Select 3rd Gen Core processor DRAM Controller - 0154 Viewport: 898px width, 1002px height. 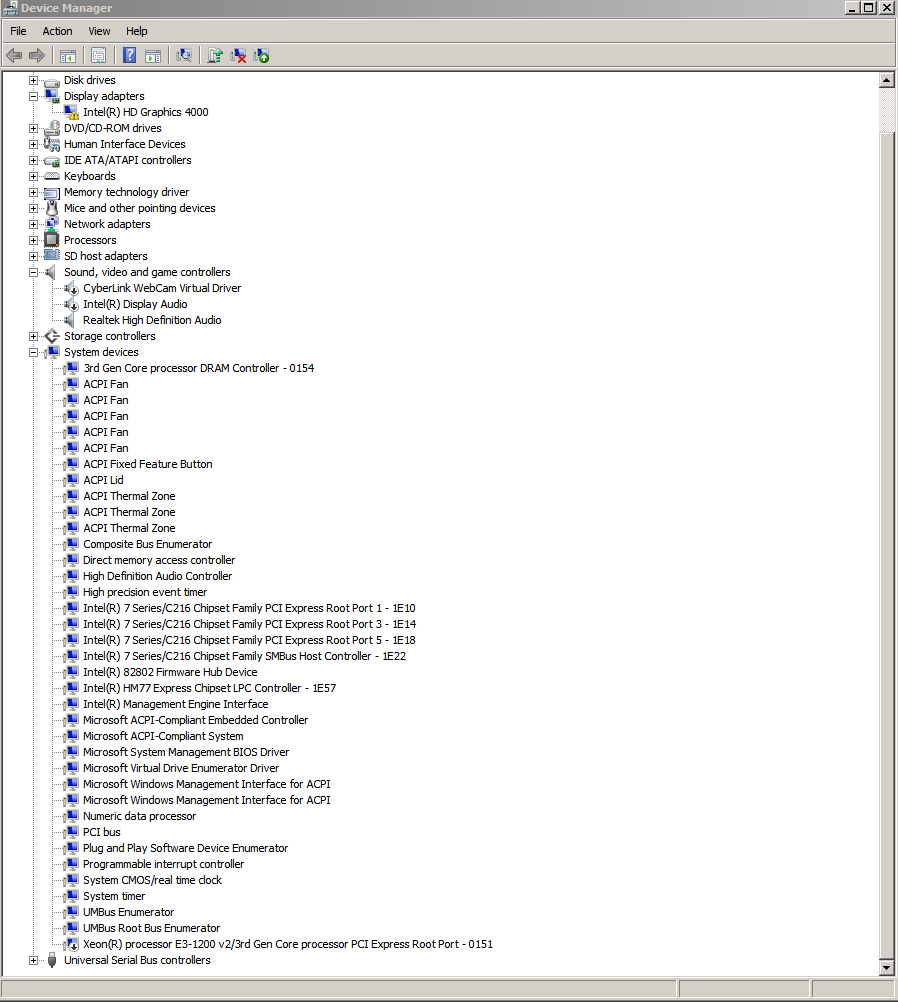coord(199,368)
